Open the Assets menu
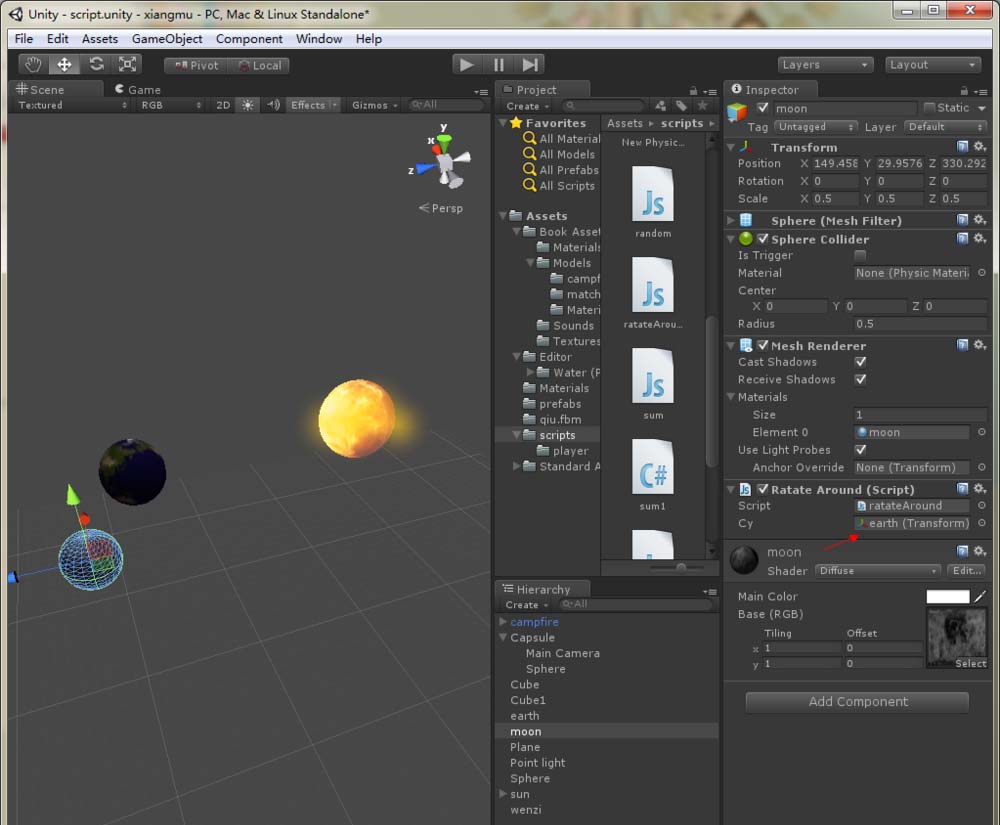 tap(99, 39)
